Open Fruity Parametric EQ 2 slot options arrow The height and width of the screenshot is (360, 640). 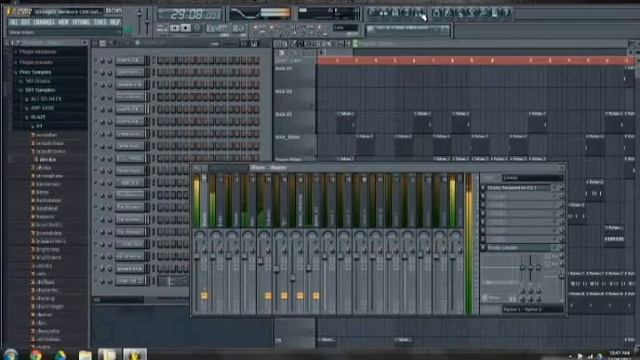pos(555,188)
